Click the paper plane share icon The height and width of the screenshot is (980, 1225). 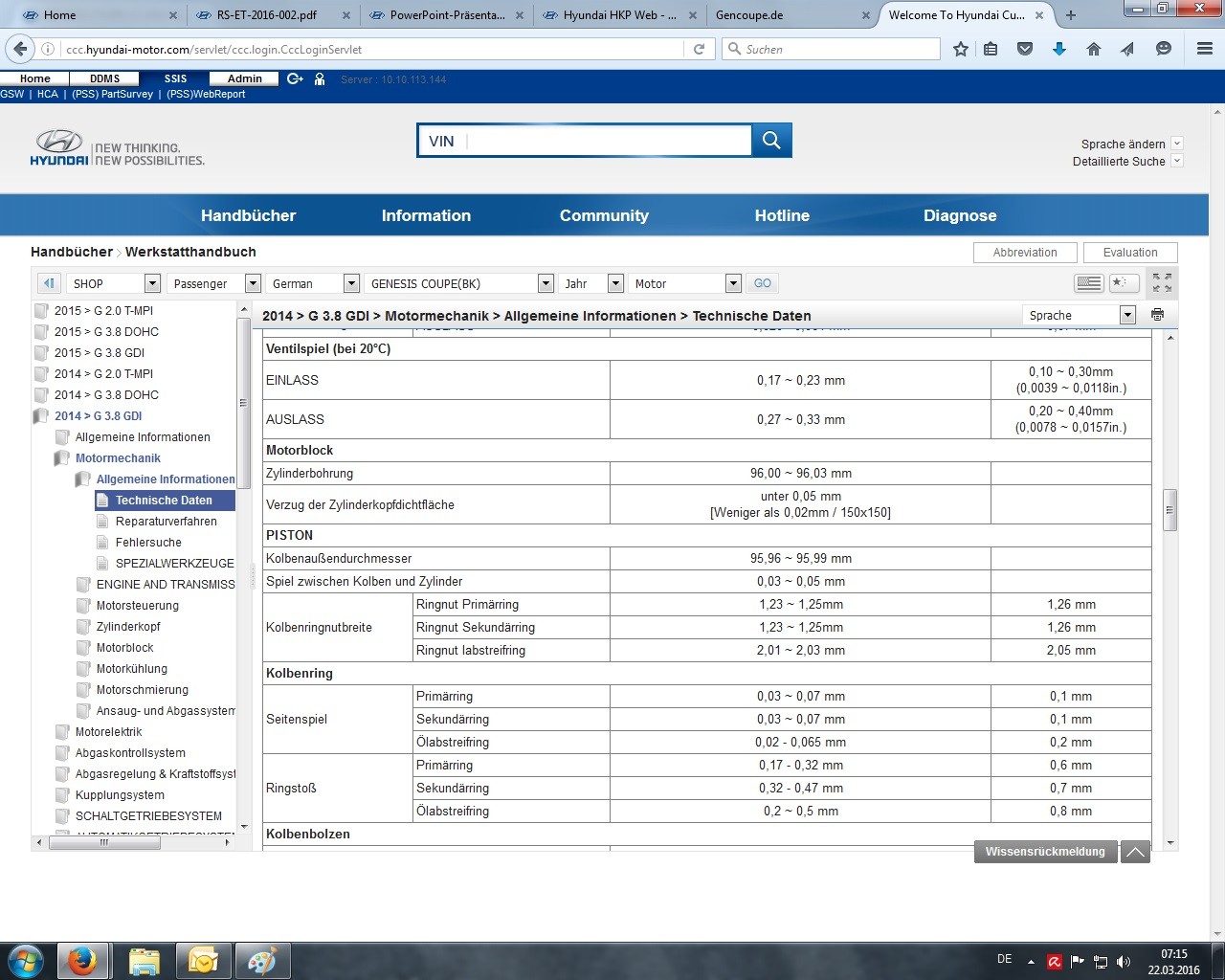tap(1128, 49)
